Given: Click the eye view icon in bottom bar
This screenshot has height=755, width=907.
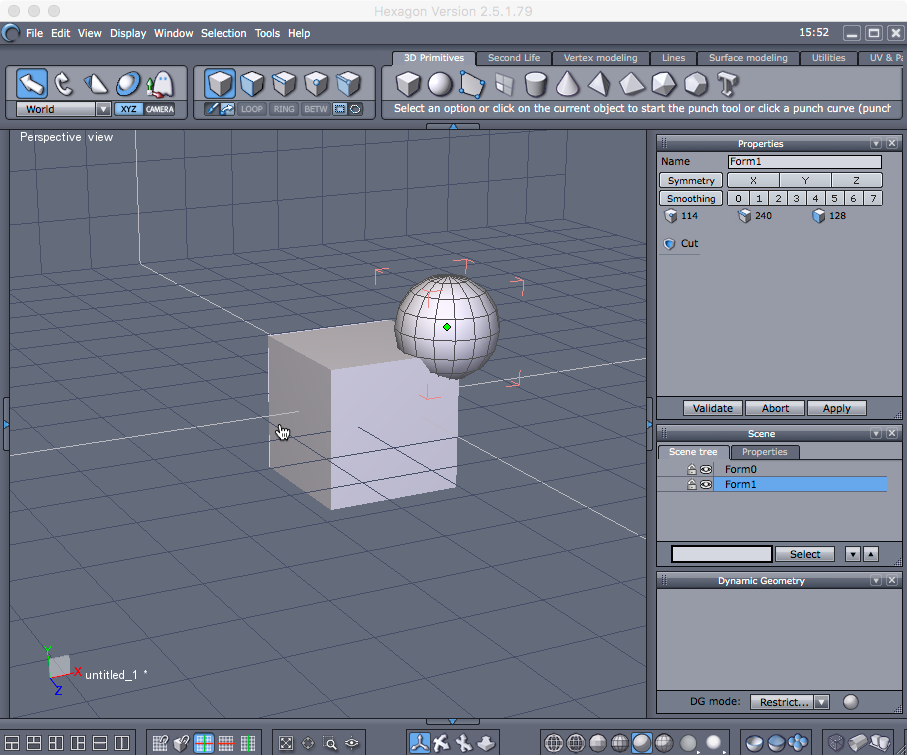Looking at the screenshot, I should pyautogui.click(x=352, y=743).
